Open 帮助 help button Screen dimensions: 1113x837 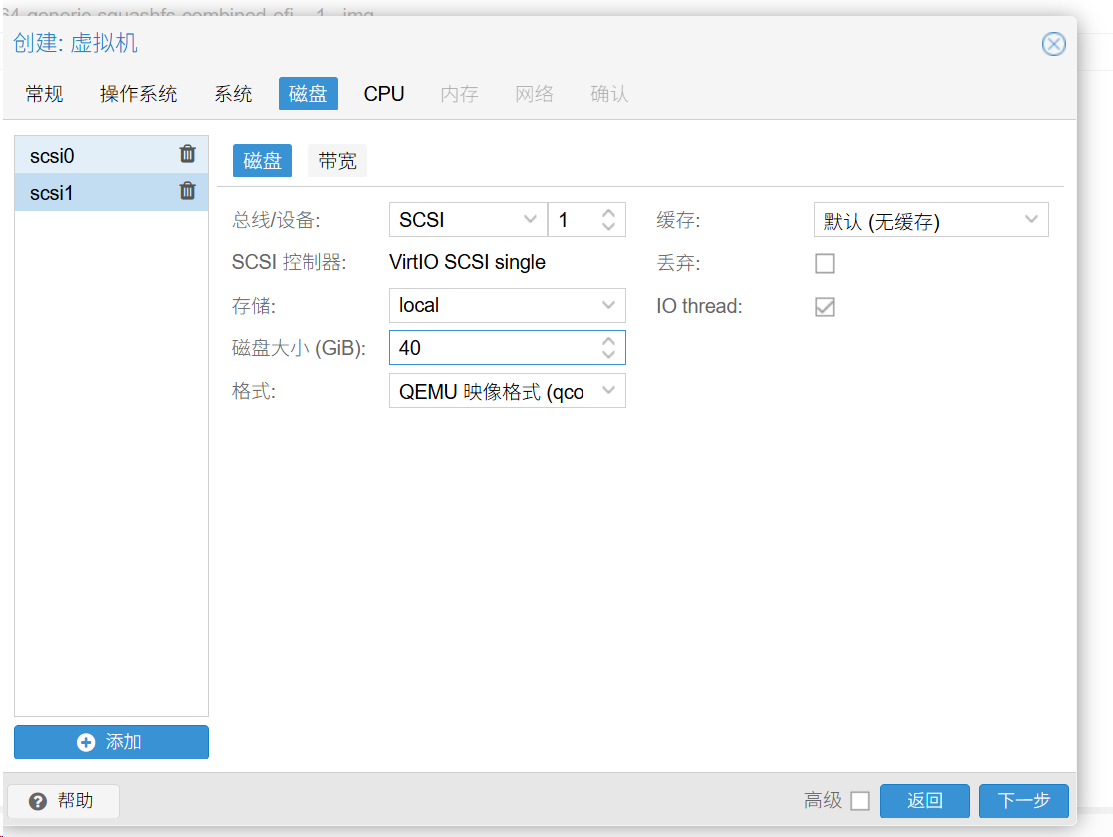pos(63,801)
